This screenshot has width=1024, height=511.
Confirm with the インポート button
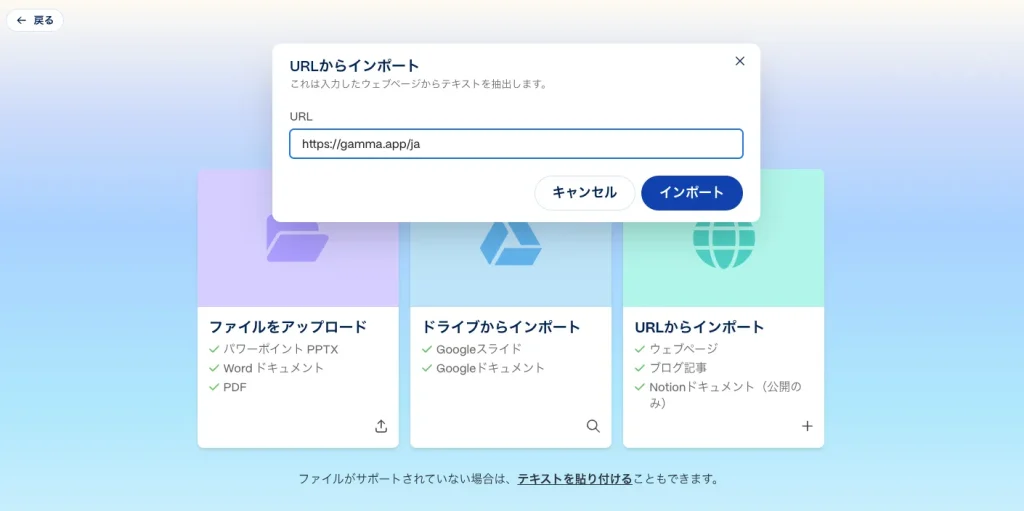[x=692, y=193]
